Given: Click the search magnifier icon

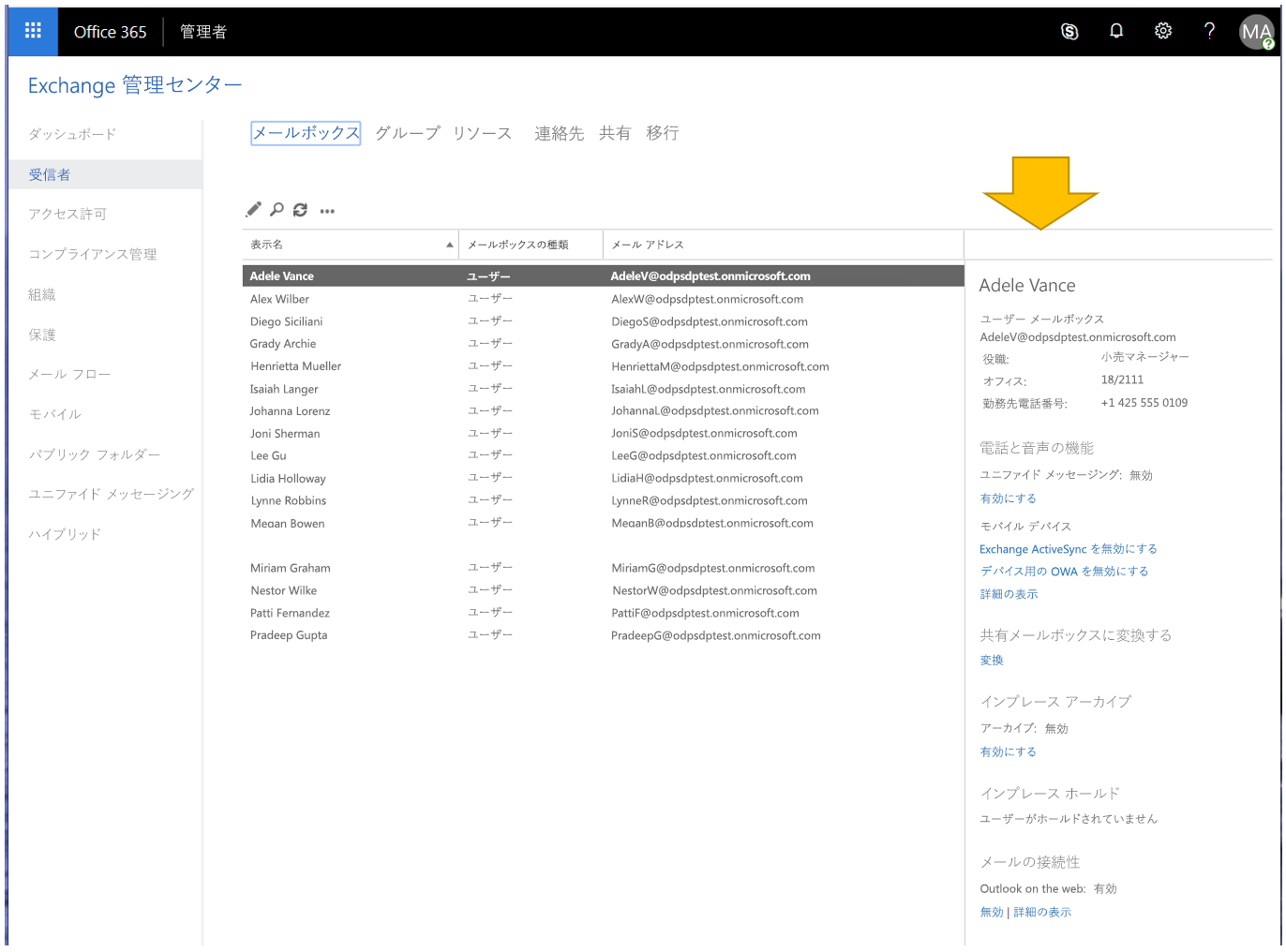Looking at the screenshot, I should [x=277, y=210].
